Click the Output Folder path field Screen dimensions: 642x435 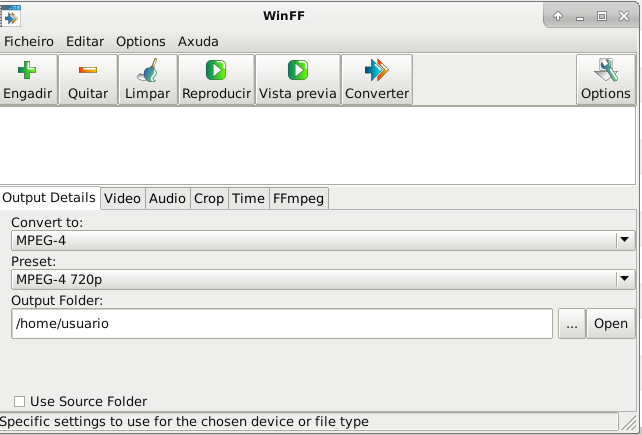coord(281,324)
